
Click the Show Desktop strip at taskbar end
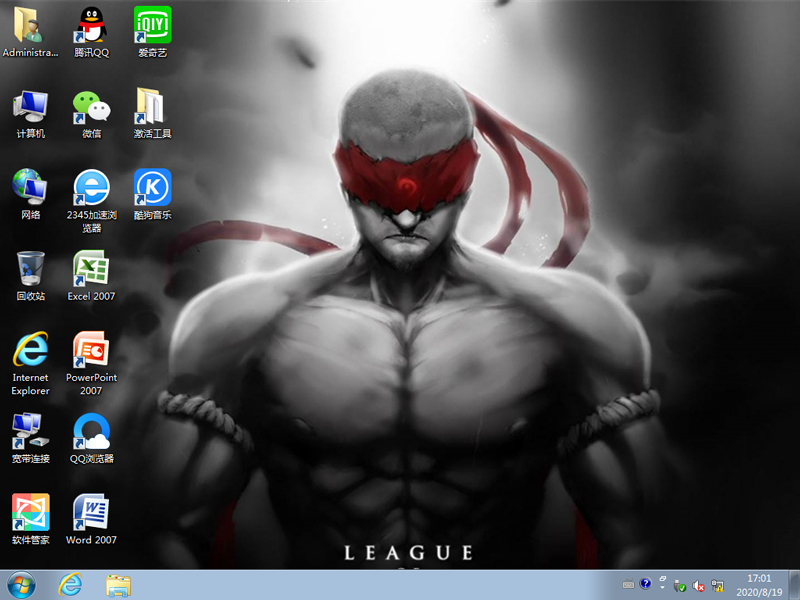click(794, 585)
